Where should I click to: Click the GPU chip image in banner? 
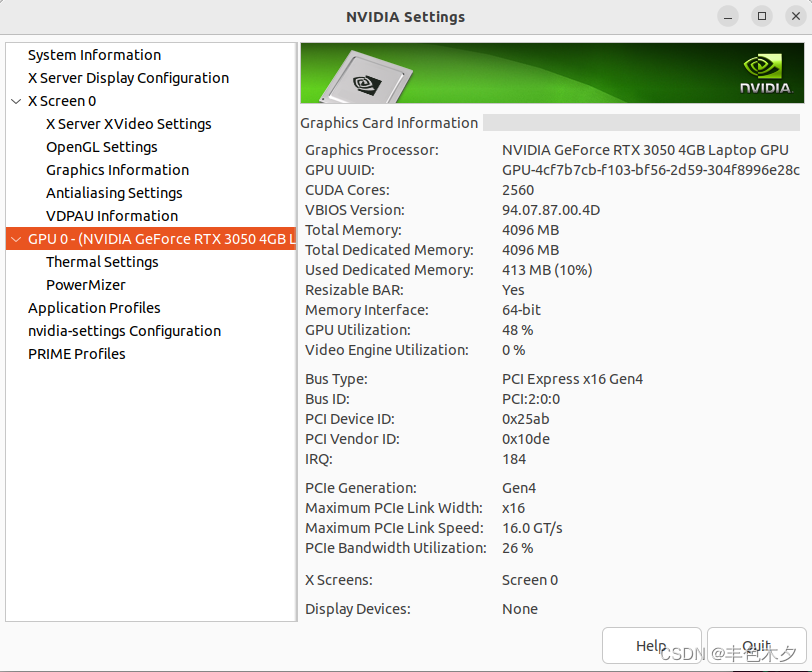click(x=366, y=79)
